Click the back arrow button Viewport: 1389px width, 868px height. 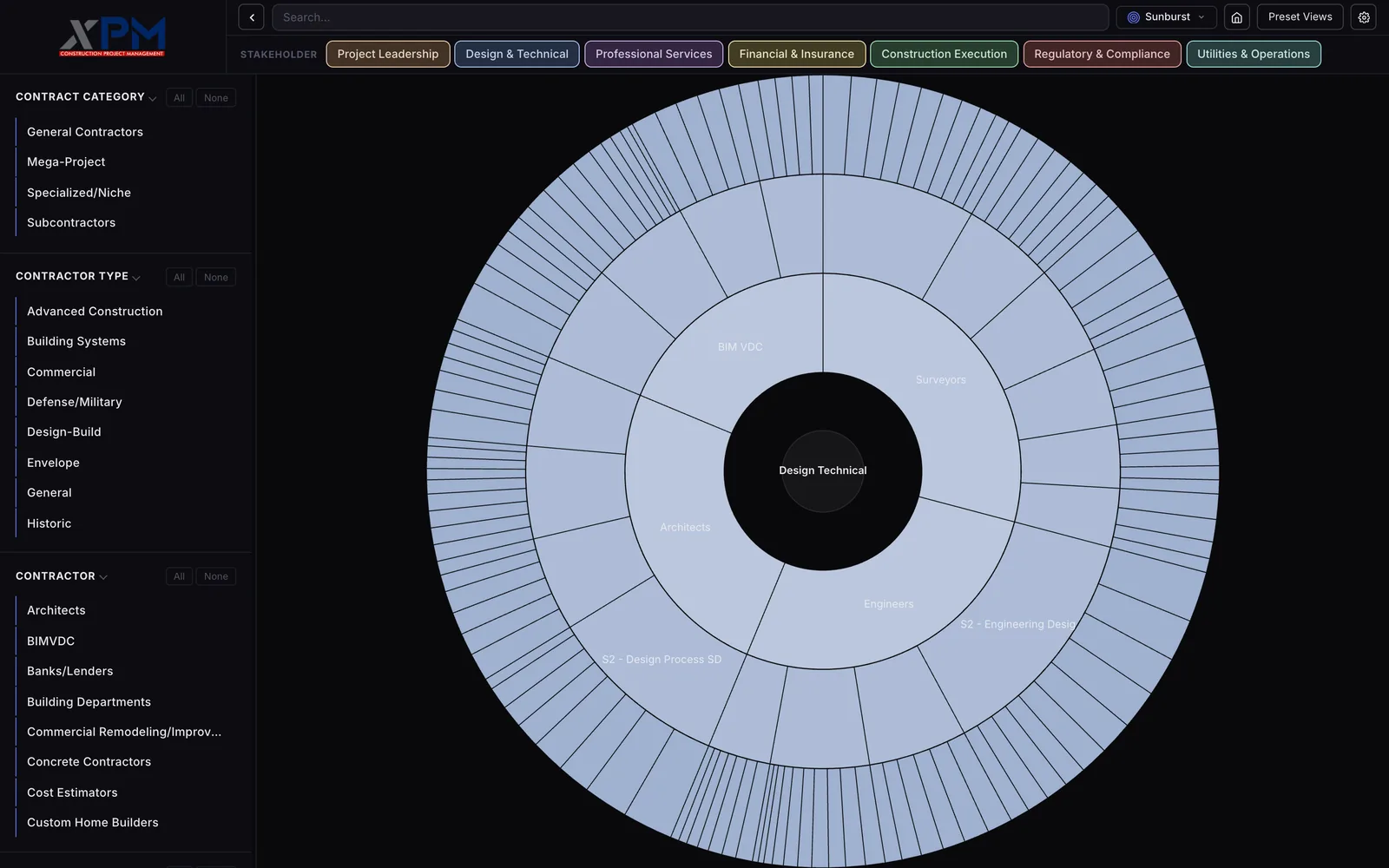(x=251, y=17)
